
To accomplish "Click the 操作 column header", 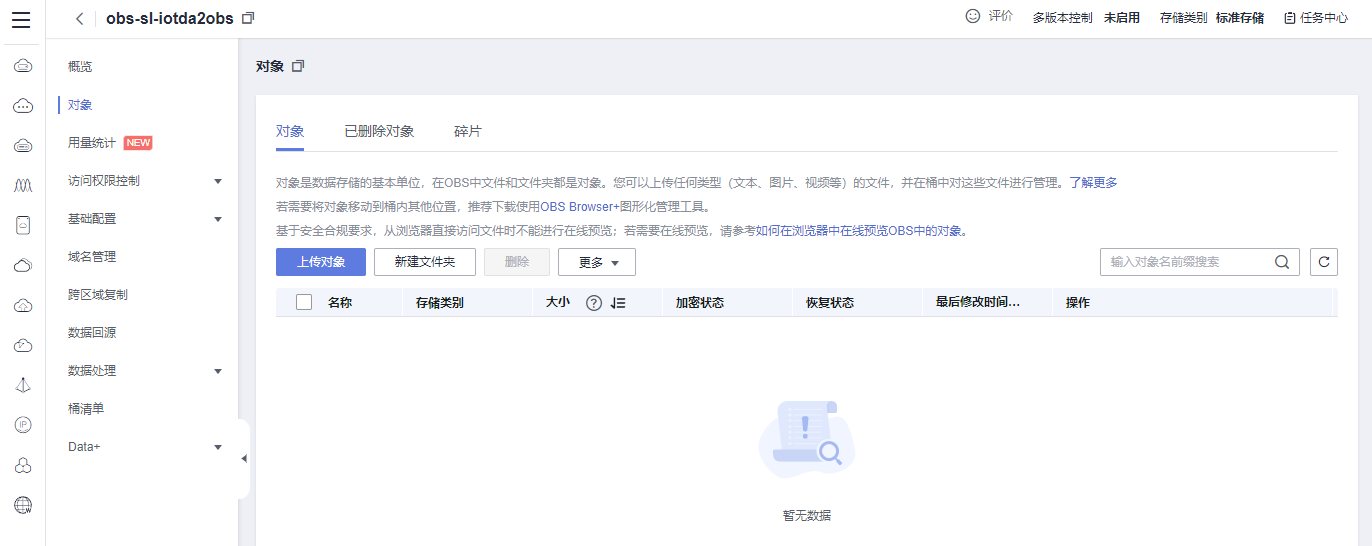I will pyautogui.click(x=1078, y=302).
